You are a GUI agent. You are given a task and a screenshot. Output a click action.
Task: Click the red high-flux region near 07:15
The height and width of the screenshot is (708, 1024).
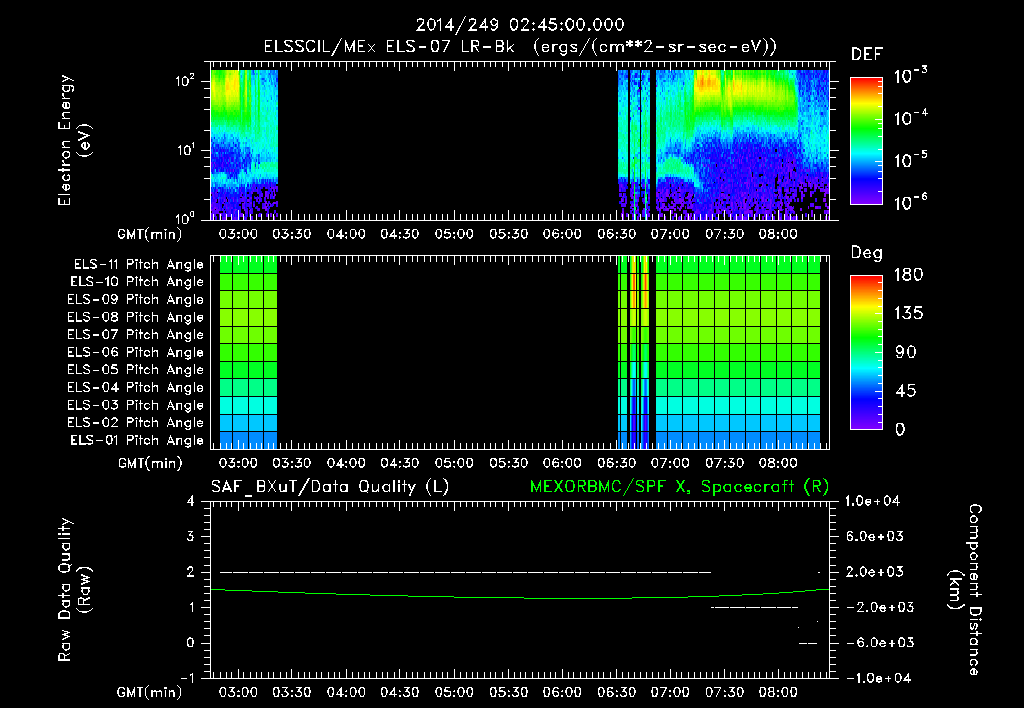707,82
